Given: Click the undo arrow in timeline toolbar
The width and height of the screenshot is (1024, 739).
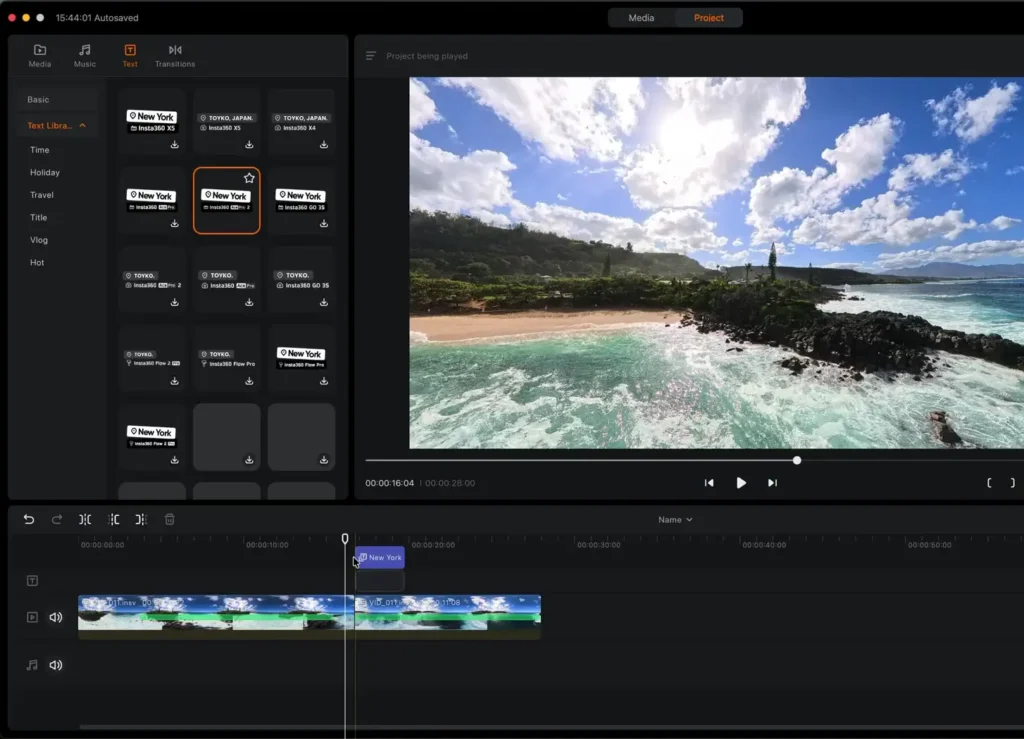Looking at the screenshot, I should (29, 519).
